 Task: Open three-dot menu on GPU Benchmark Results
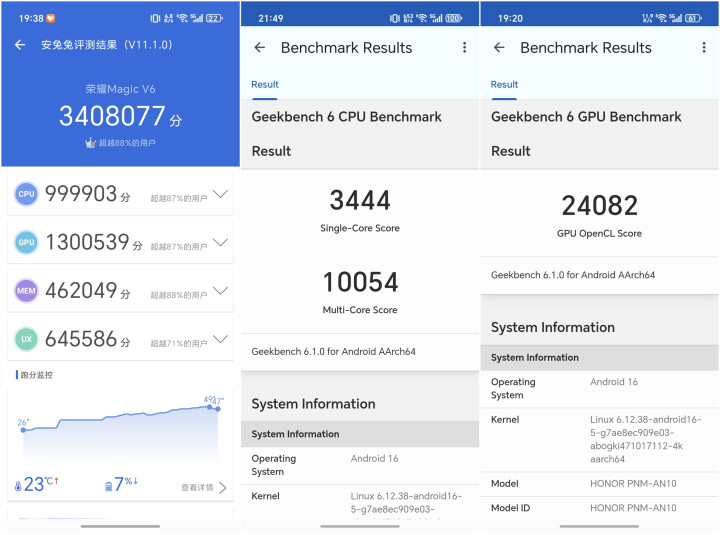[x=703, y=48]
